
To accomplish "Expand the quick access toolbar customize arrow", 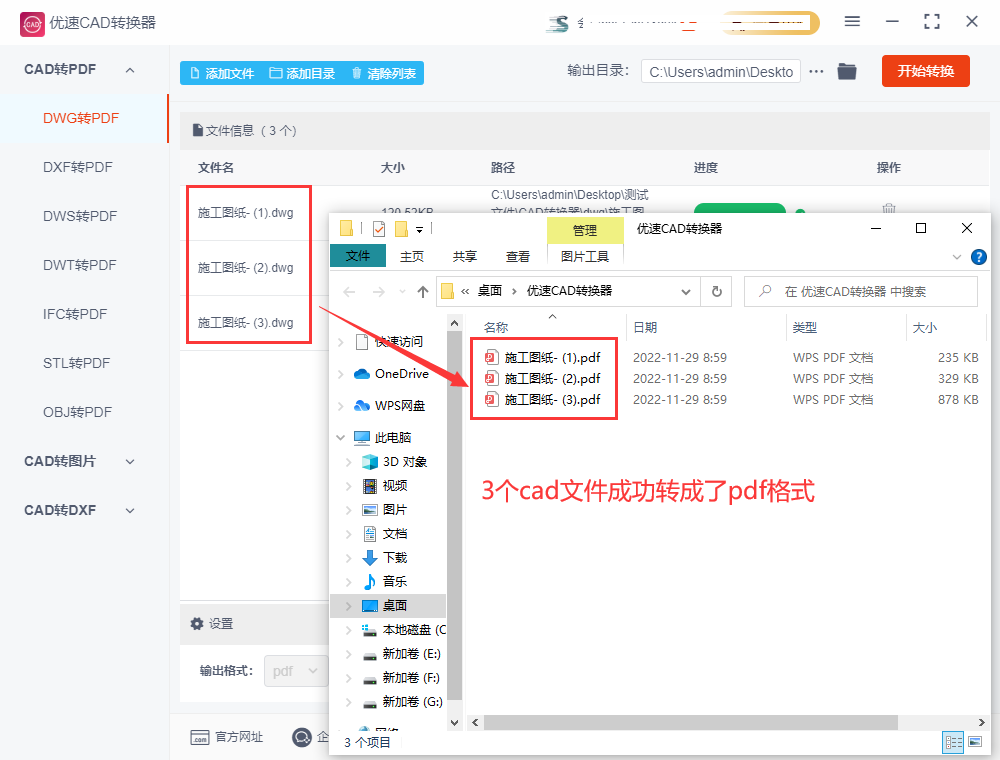I will pos(419,229).
